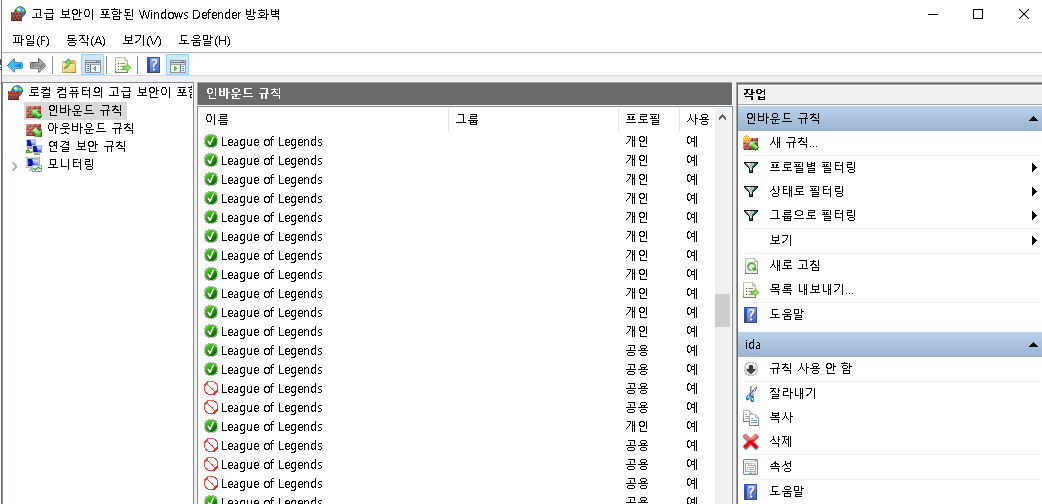The width and height of the screenshot is (1042, 504).
Task: Click the blue question mark toolbar icon
Action: click(154, 65)
